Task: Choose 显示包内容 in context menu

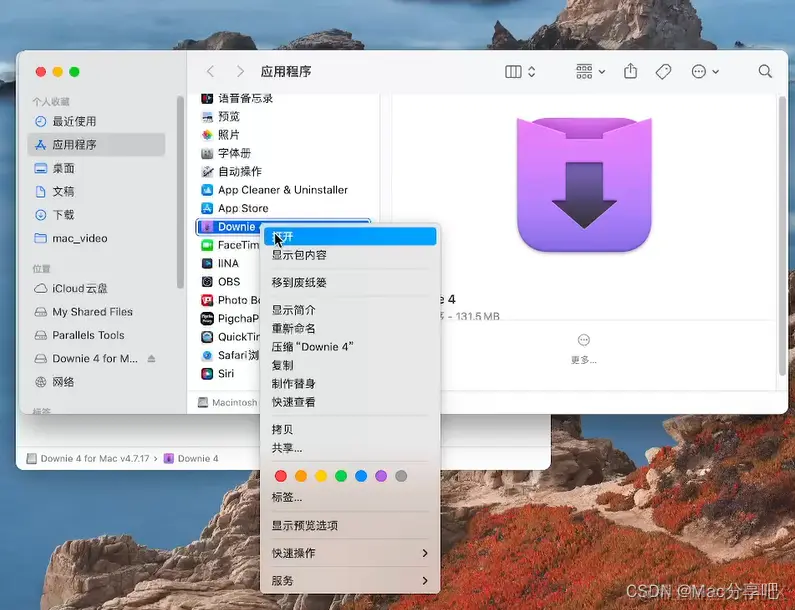Action: point(350,255)
